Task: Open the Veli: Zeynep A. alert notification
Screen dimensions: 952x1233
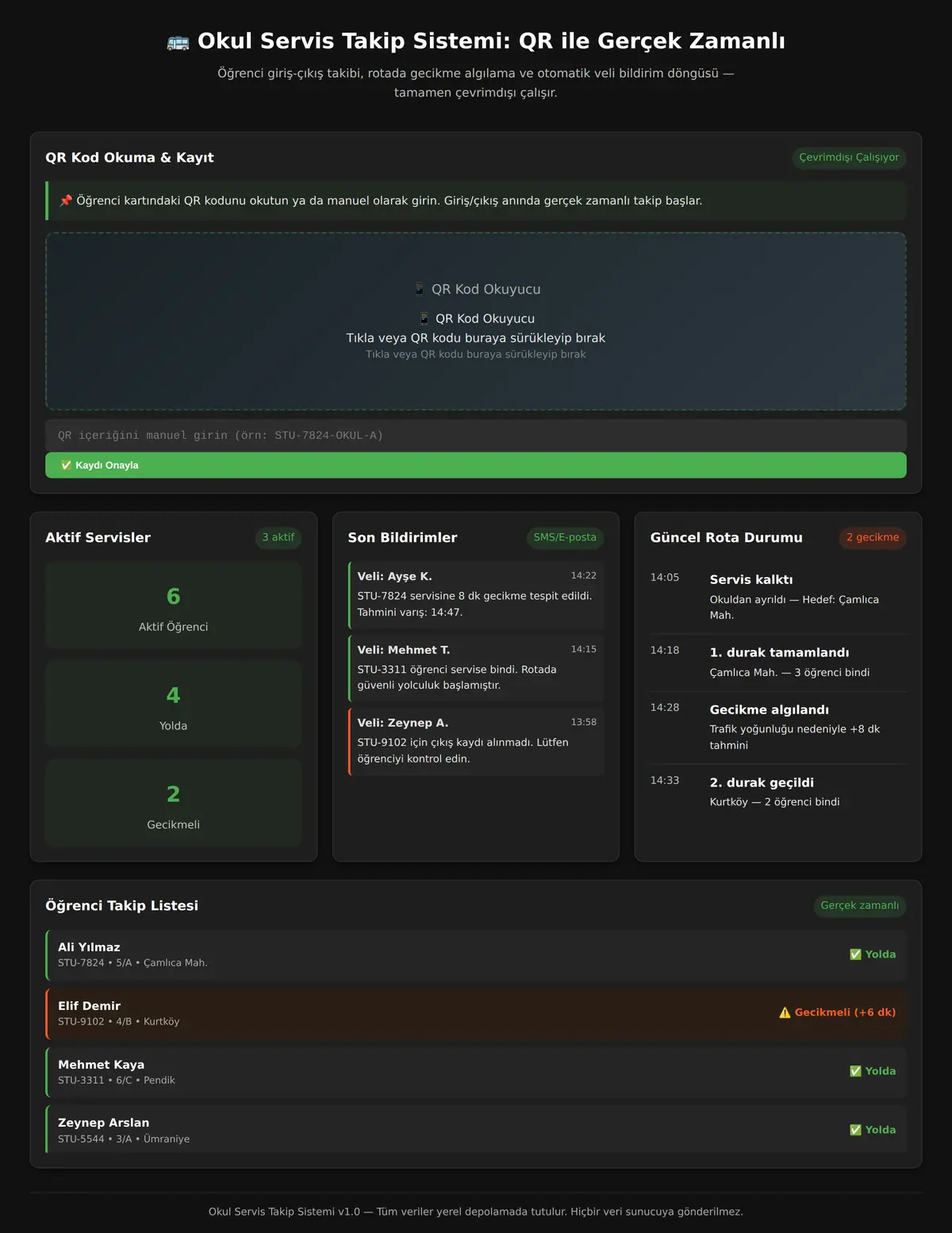Action: (x=476, y=741)
